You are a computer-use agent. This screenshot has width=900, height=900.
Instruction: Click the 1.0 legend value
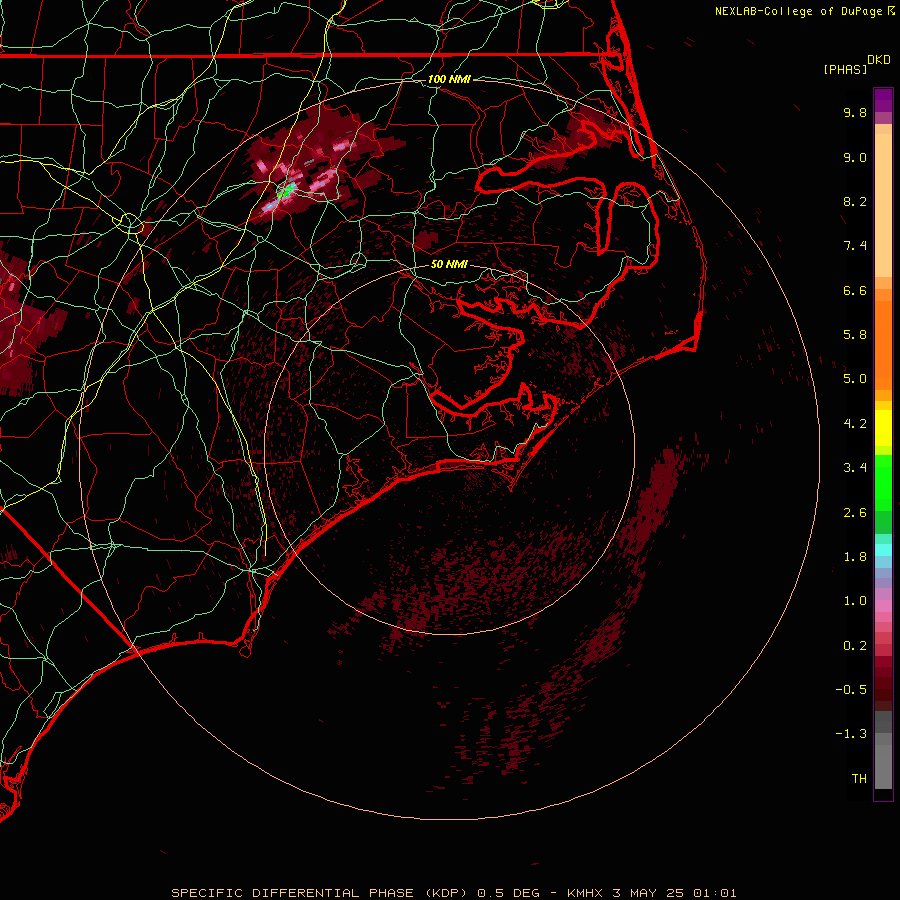point(855,601)
